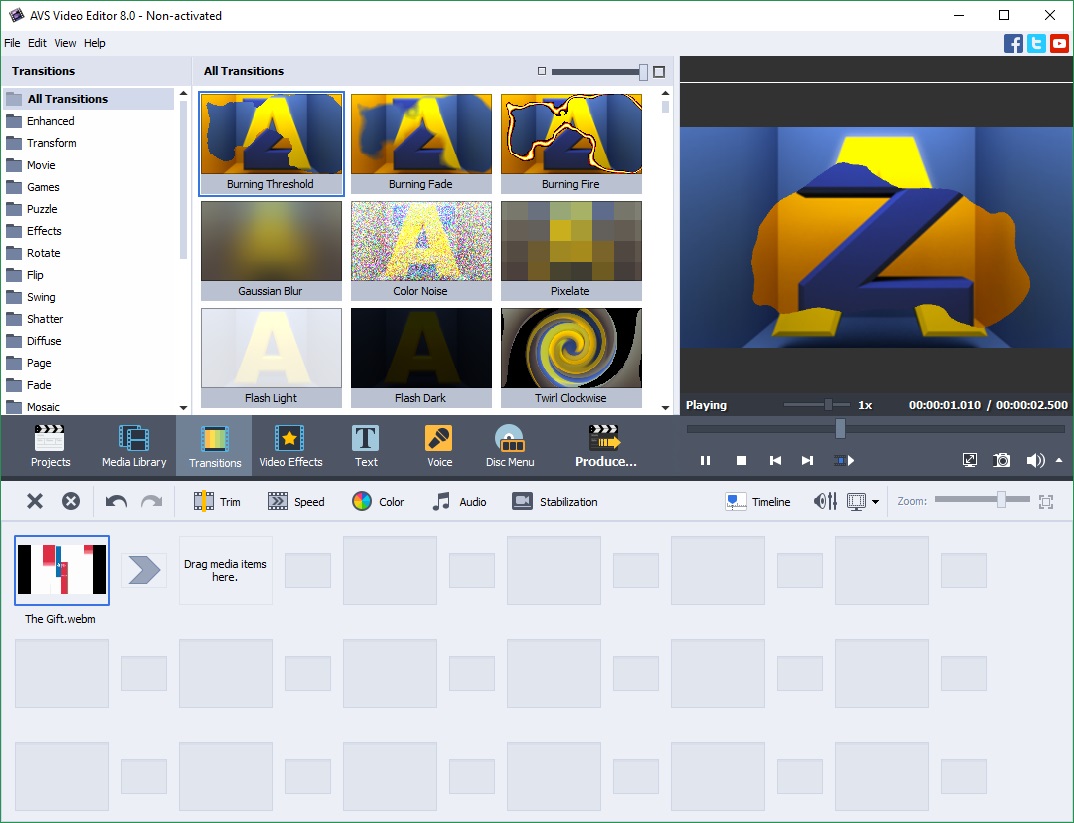The height and width of the screenshot is (823, 1074).
Task: Select the Puzzle transitions folder
Action: tap(89, 209)
